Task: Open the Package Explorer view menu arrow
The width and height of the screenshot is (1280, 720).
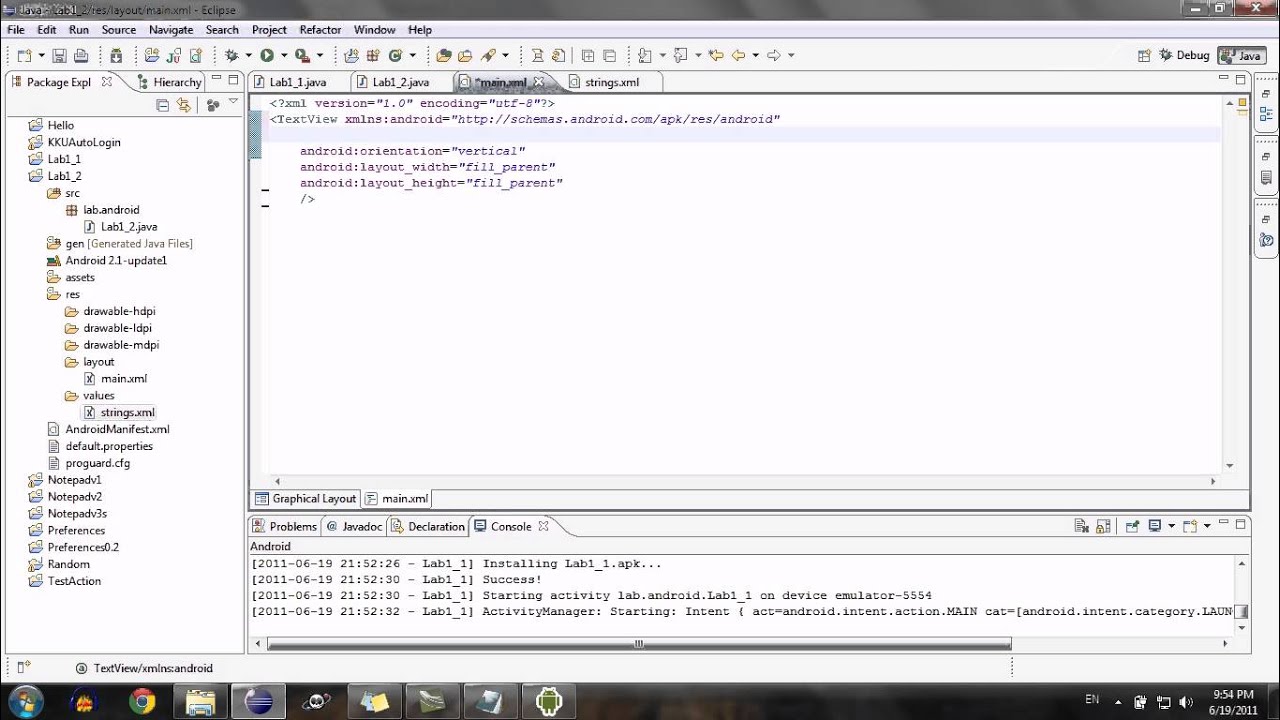Action: tap(233, 103)
